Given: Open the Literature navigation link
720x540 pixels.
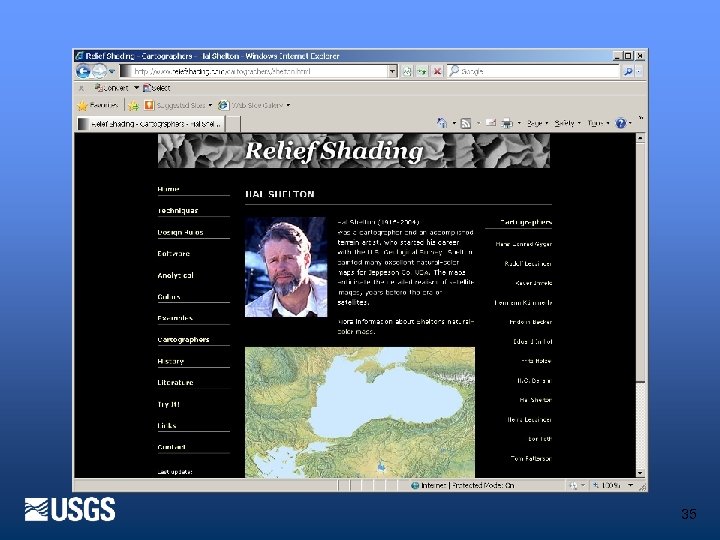Looking at the screenshot, I should click(175, 382).
